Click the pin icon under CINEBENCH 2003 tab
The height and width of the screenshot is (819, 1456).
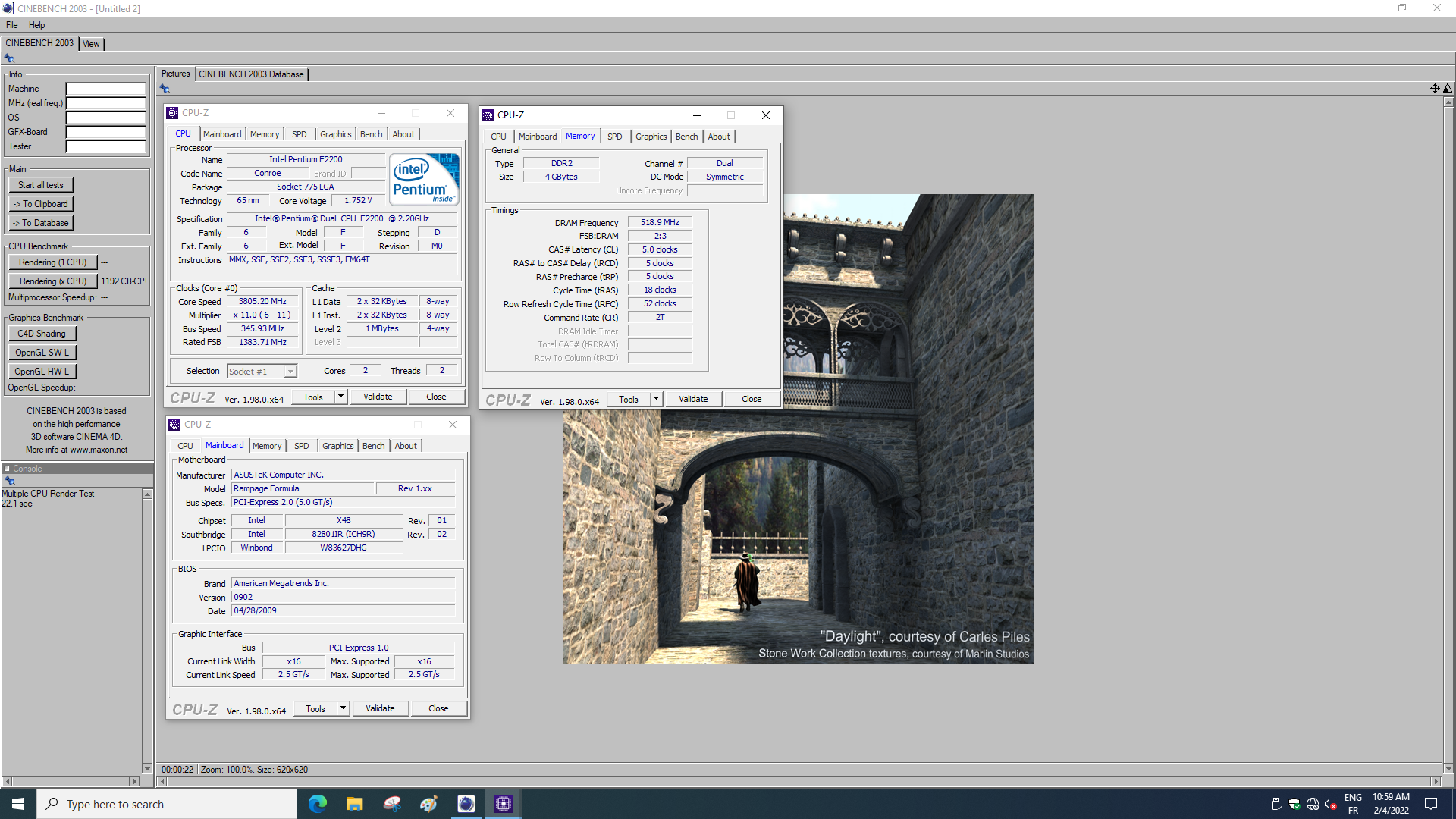pyautogui.click(x=9, y=58)
